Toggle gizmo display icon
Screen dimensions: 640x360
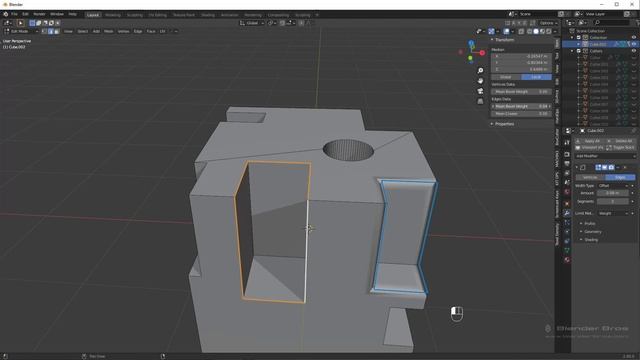(491, 31)
